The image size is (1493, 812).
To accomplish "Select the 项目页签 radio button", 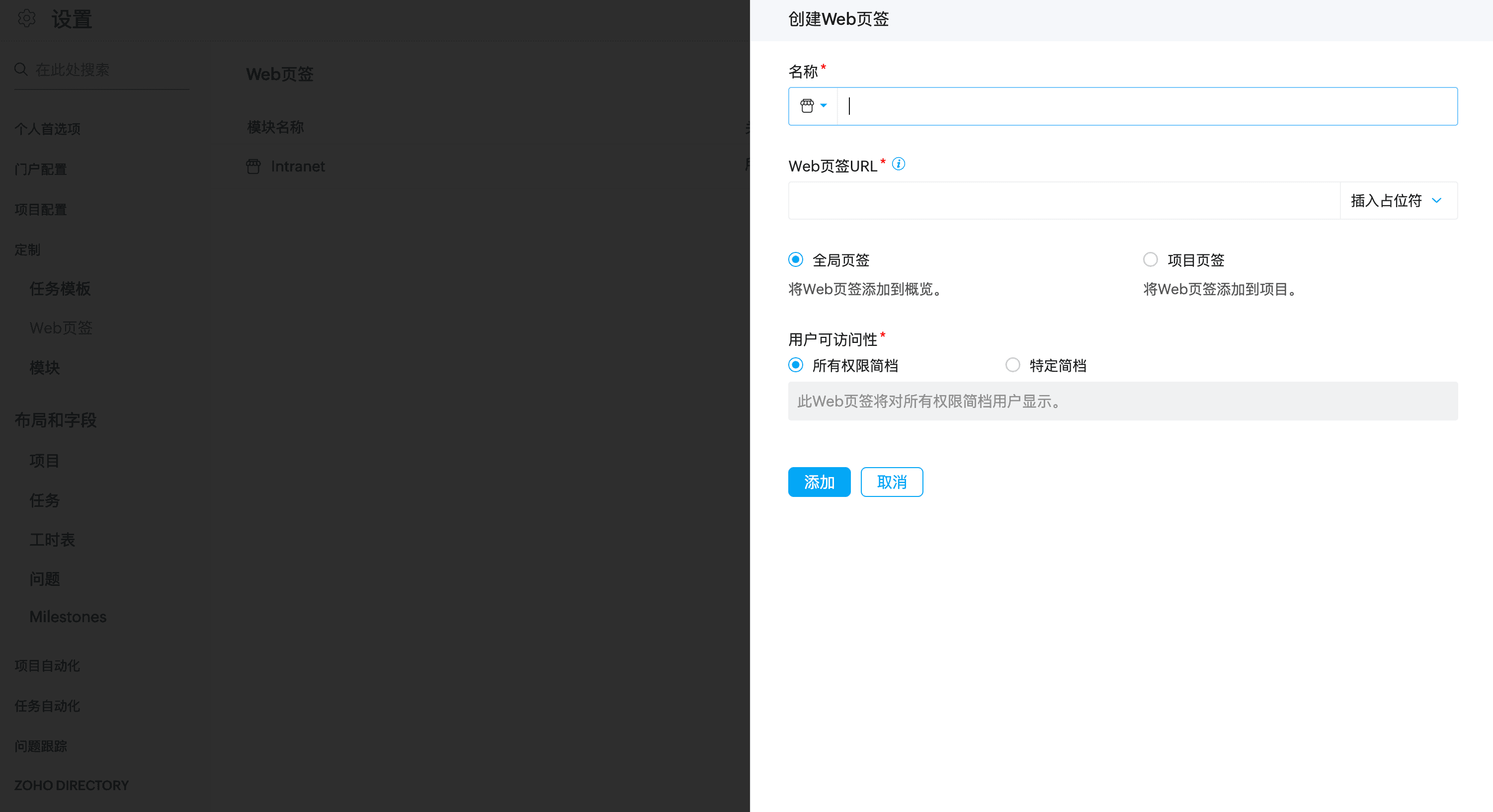I will point(1150,260).
